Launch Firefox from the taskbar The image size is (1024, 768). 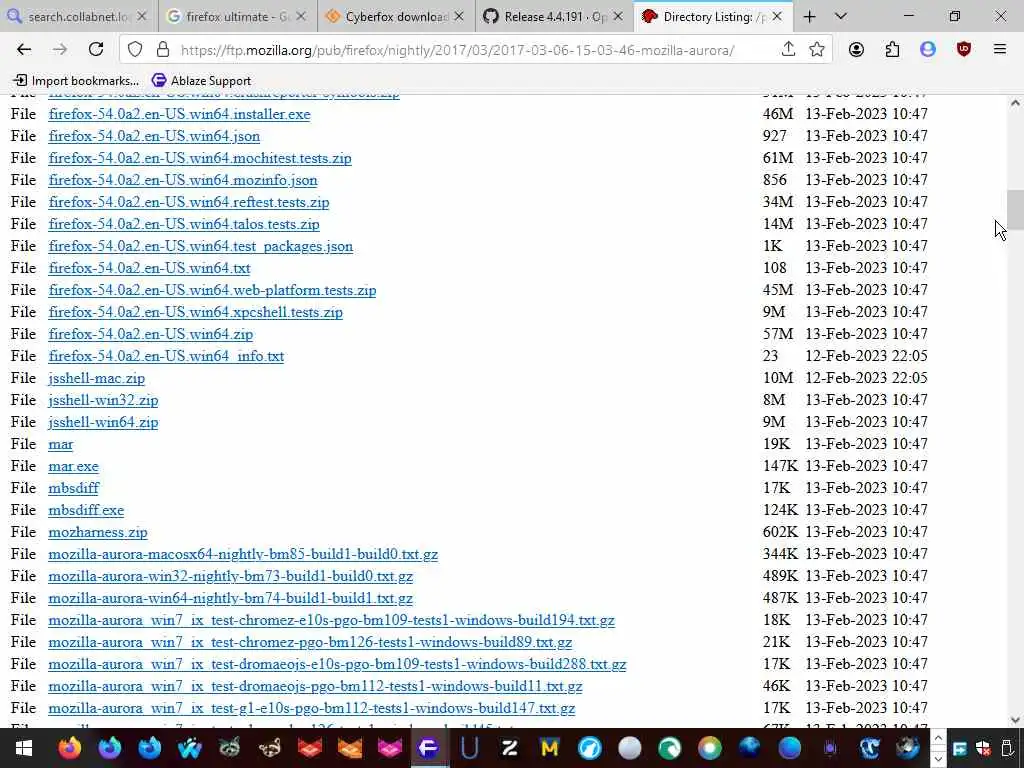click(69, 748)
